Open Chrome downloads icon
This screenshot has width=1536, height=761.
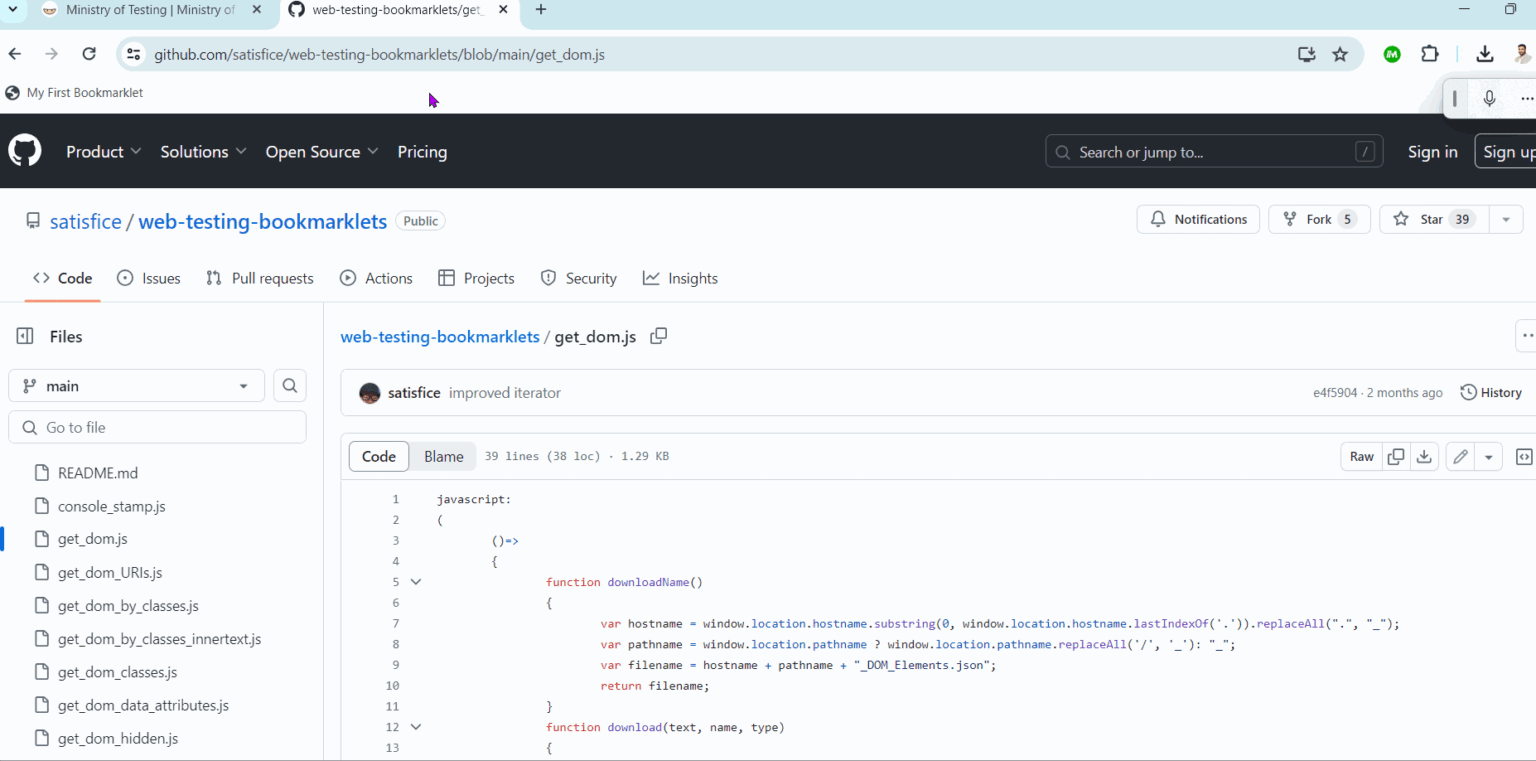[1485, 54]
